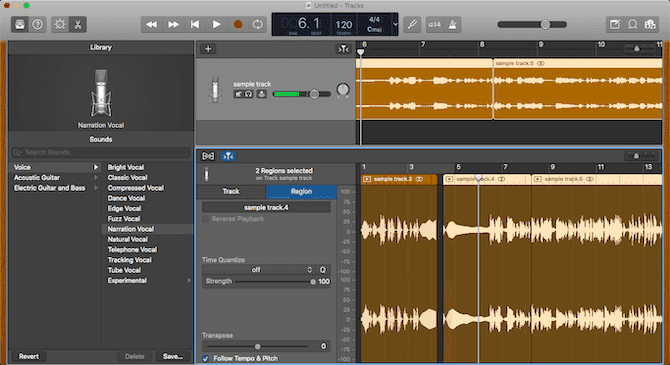Toggle input monitoring on sample track
The height and width of the screenshot is (365, 670).
pyautogui.click(x=261, y=94)
